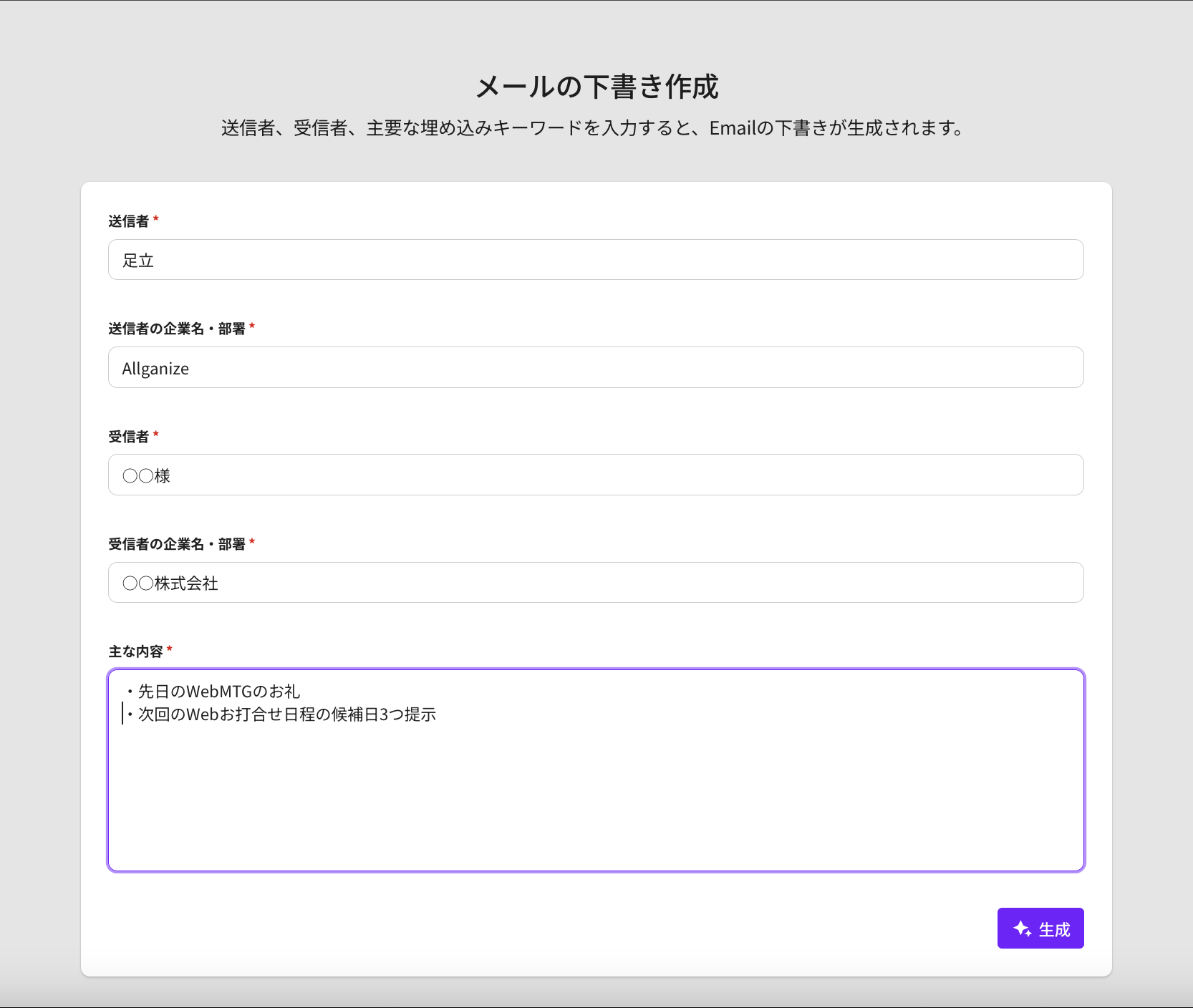Click the description text below the heading

(593, 128)
